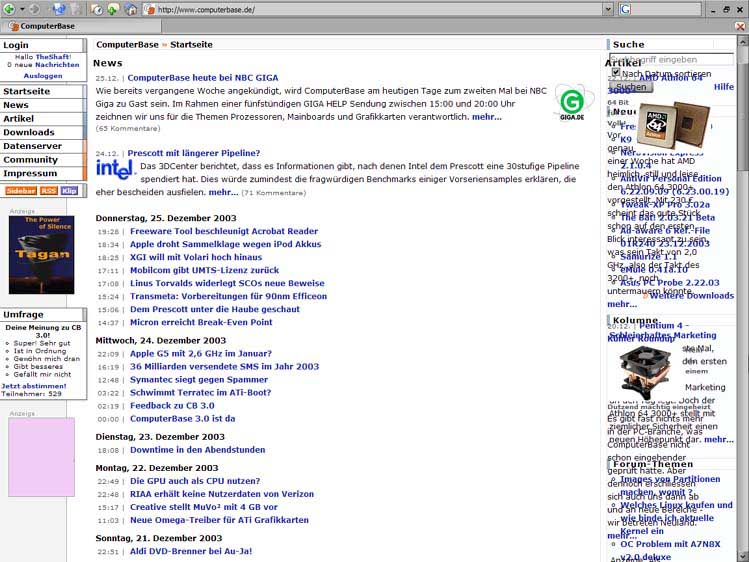749x562 pixels.
Task: Click the green Back arrow button
Action: (9, 9)
